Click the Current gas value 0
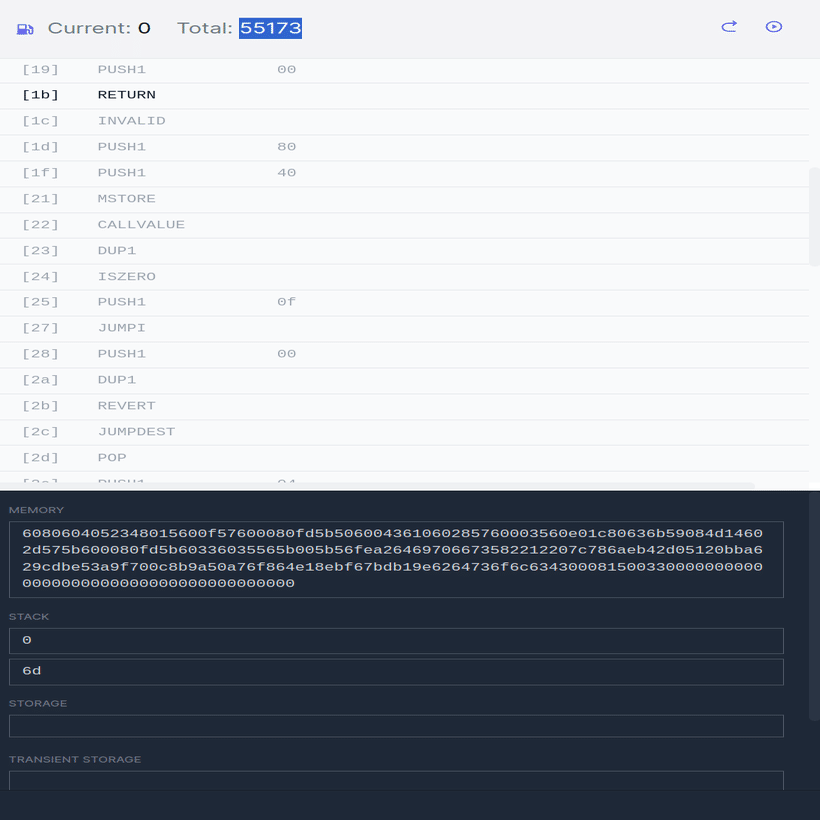The height and width of the screenshot is (820, 820). (144, 28)
